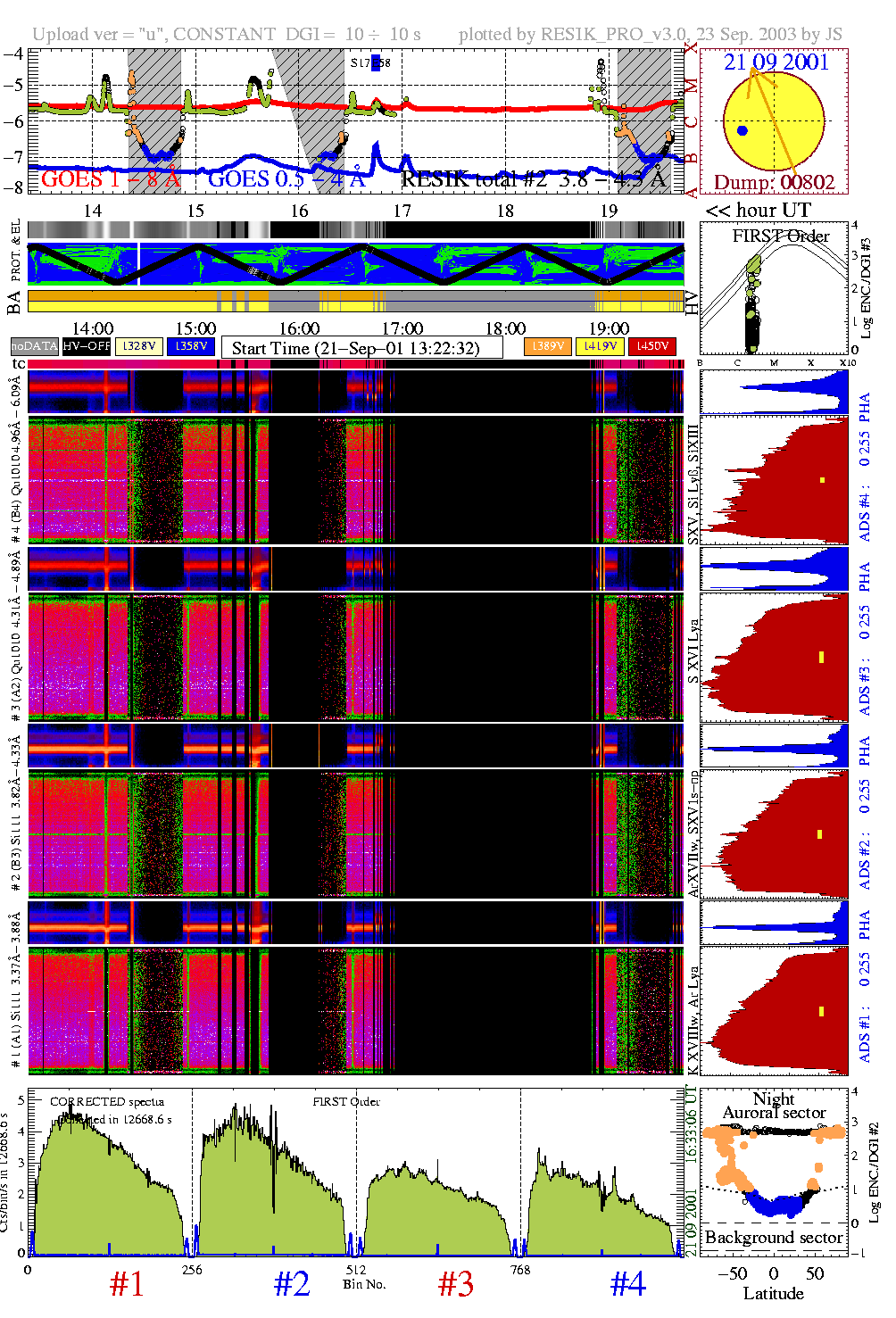Click the 1358V blue legend box
The width and height of the screenshot is (896, 1318).
(191, 346)
